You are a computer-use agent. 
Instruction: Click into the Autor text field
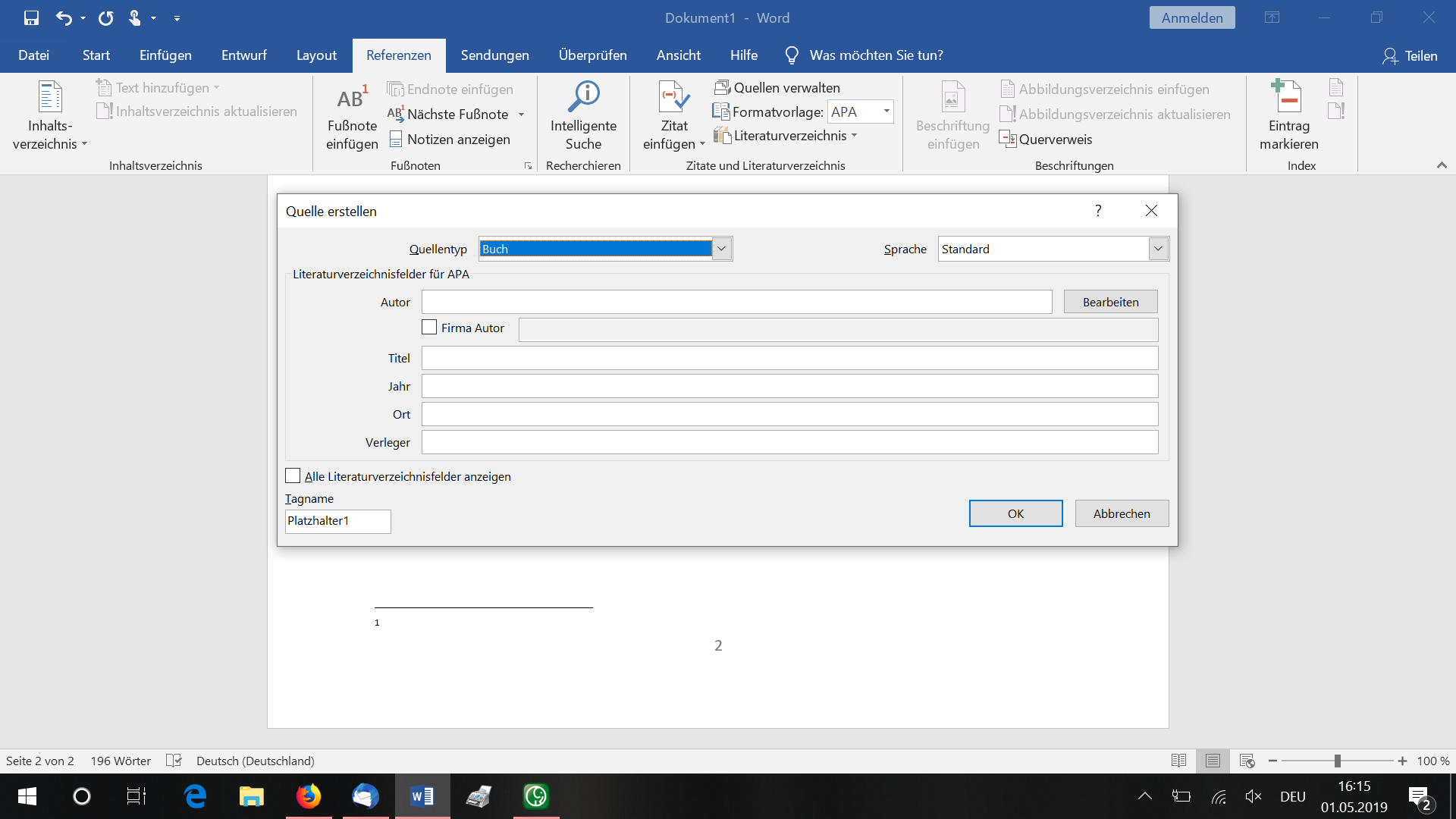(736, 302)
